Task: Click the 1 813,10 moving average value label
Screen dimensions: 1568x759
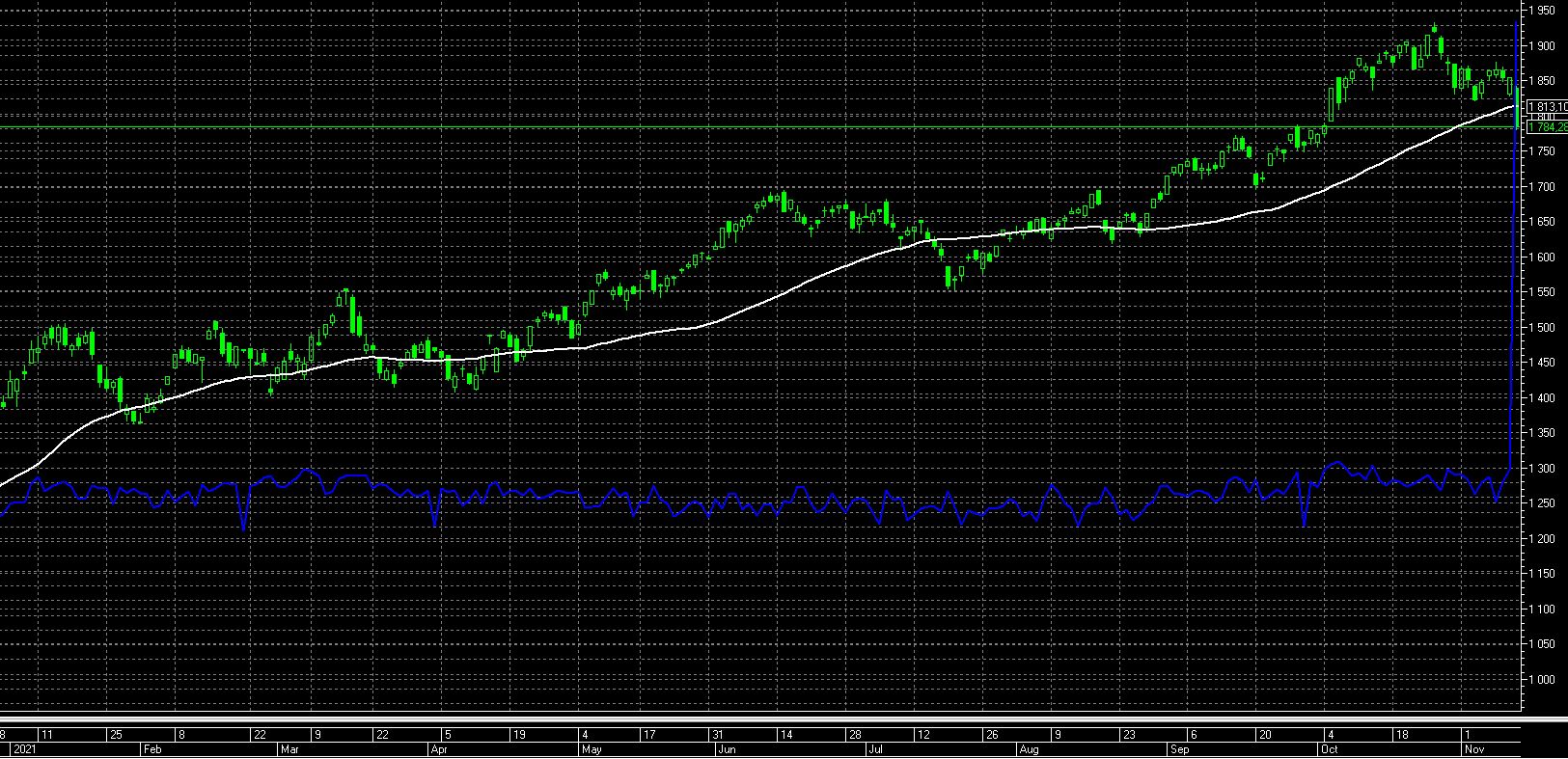Action: click(1547, 106)
